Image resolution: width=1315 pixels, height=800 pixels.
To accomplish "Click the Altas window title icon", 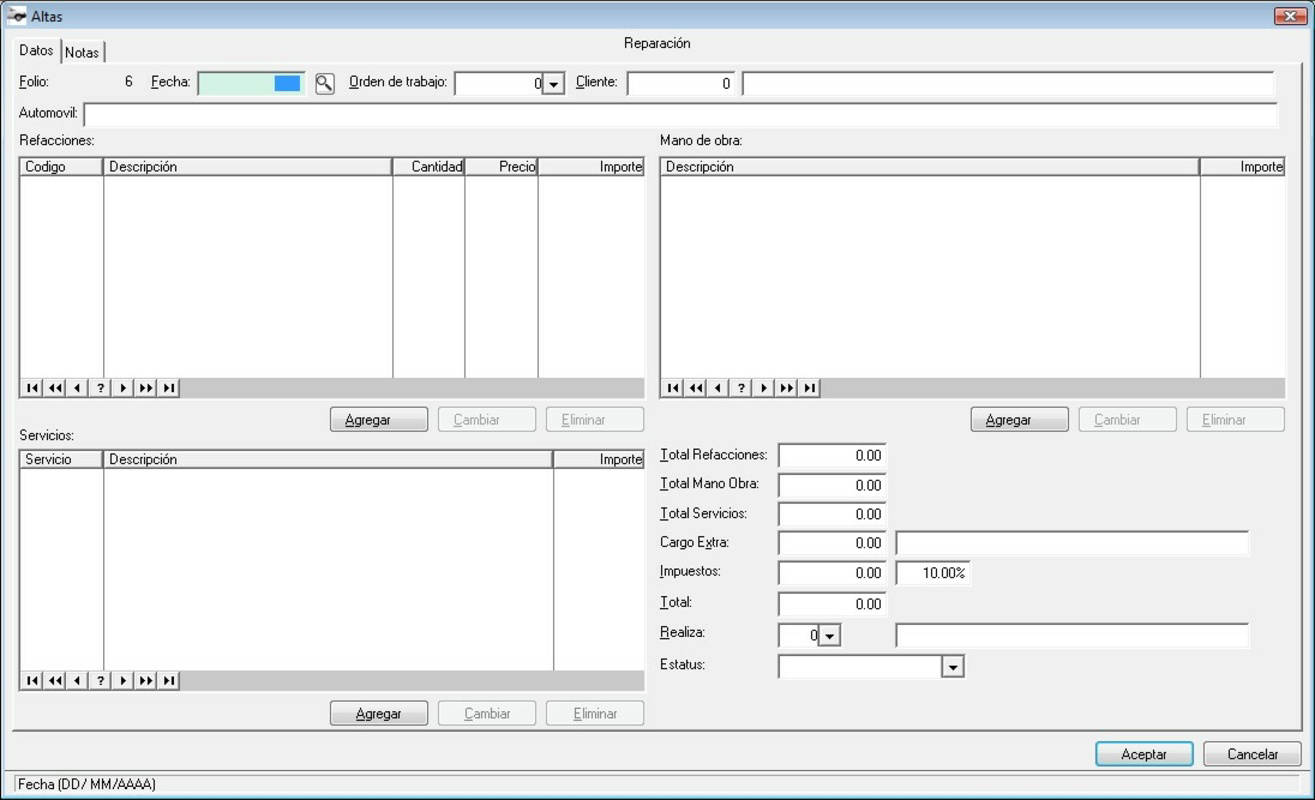I will pos(17,16).
